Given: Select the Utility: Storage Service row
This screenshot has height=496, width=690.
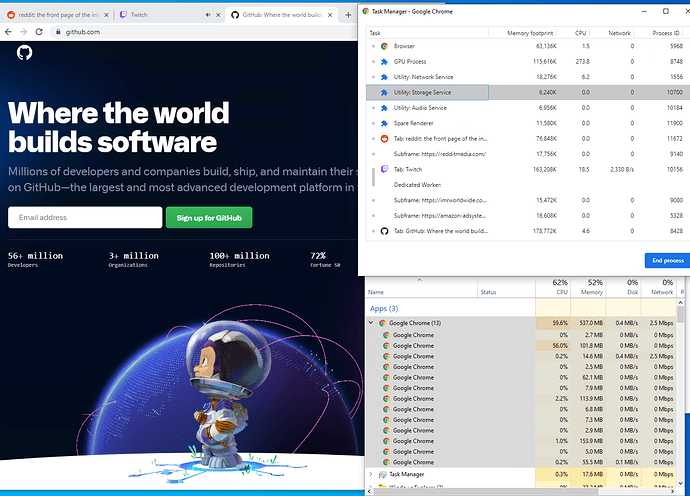Looking at the screenshot, I should [x=528, y=92].
